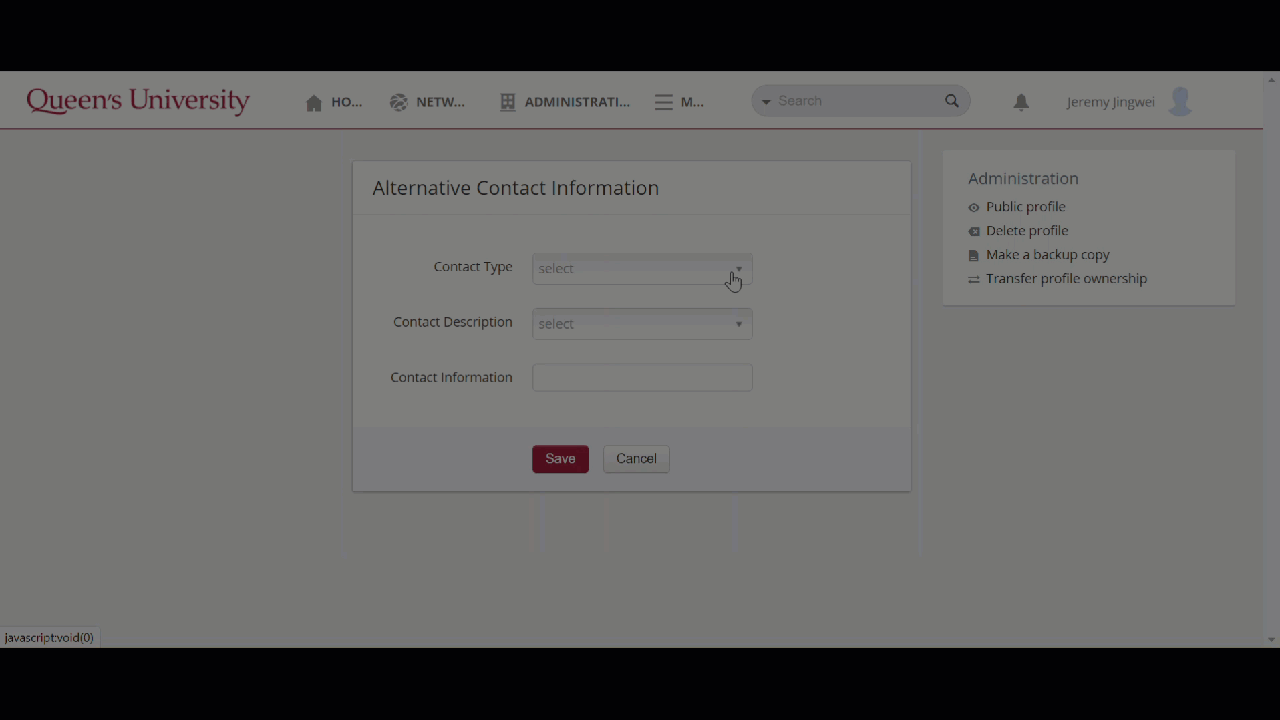Click the eye icon beside Public profile
1280x720 pixels.
(974, 208)
